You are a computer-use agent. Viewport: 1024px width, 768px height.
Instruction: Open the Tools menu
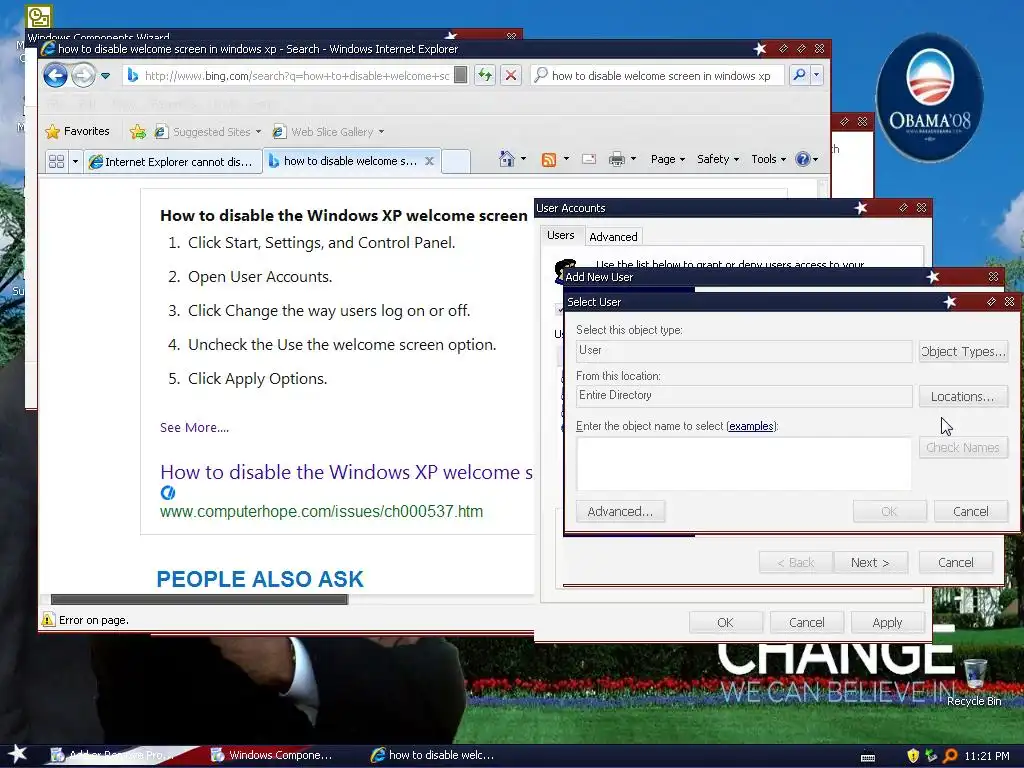(x=768, y=159)
